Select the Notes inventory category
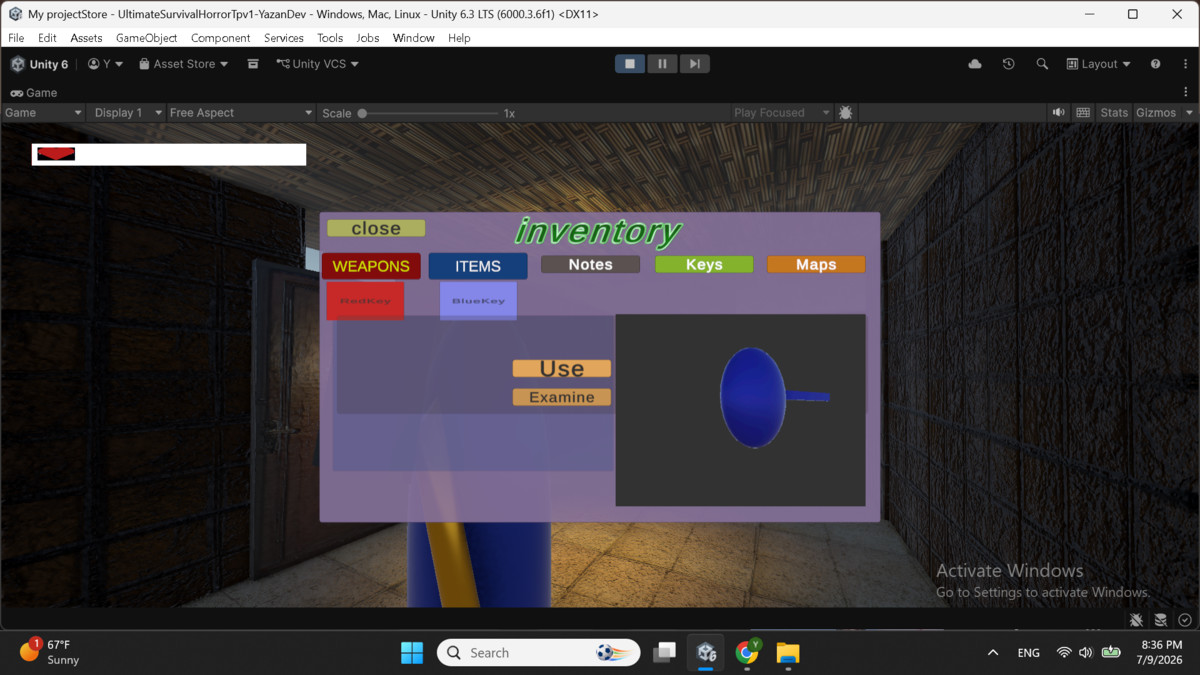Screen dimensions: 1200x675 [590, 265]
